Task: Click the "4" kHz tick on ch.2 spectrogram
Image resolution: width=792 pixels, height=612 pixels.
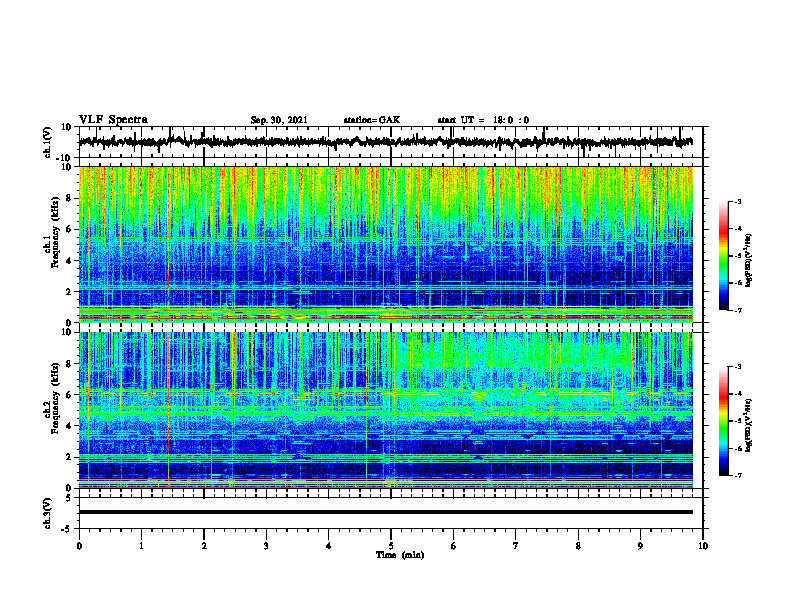Action: point(70,426)
